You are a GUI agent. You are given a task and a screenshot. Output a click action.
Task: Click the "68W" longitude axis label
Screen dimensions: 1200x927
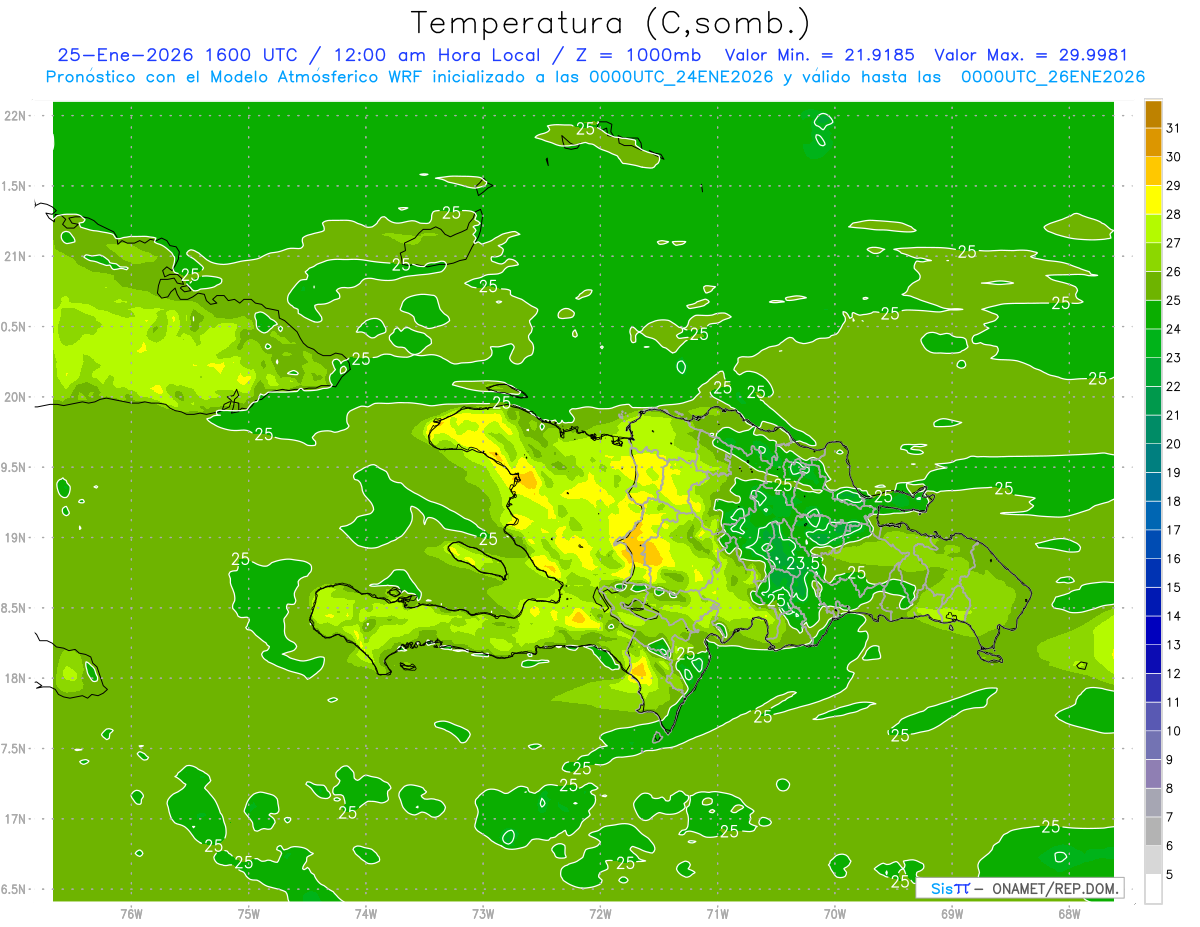tap(1069, 914)
